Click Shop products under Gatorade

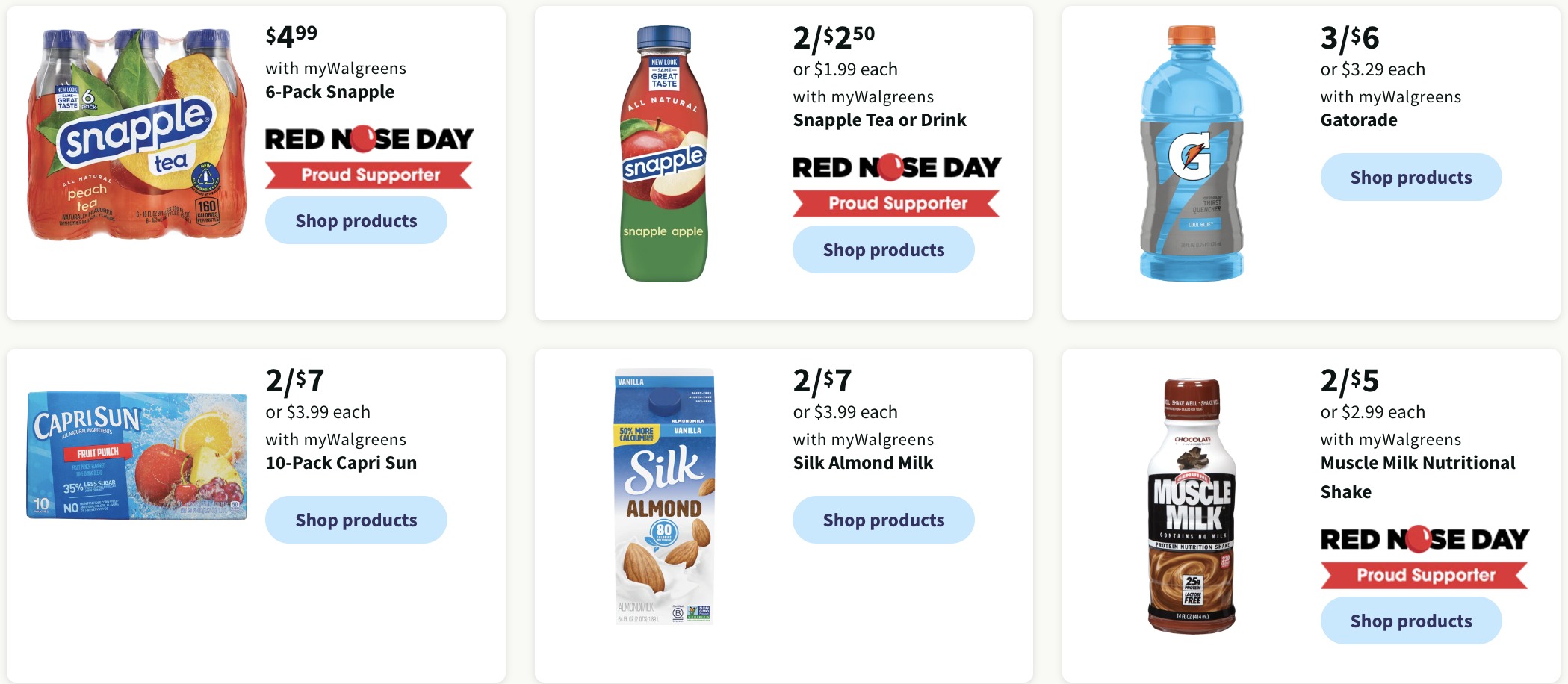click(x=1410, y=177)
